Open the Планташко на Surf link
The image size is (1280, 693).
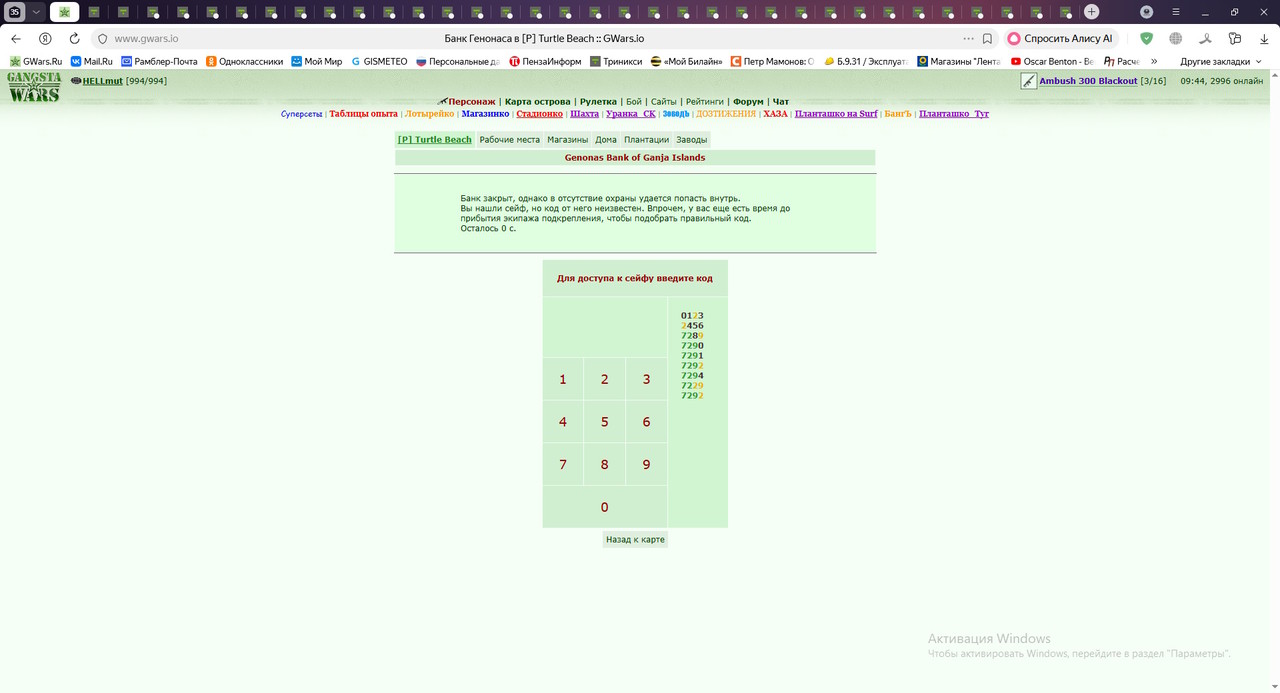click(836, 114)
